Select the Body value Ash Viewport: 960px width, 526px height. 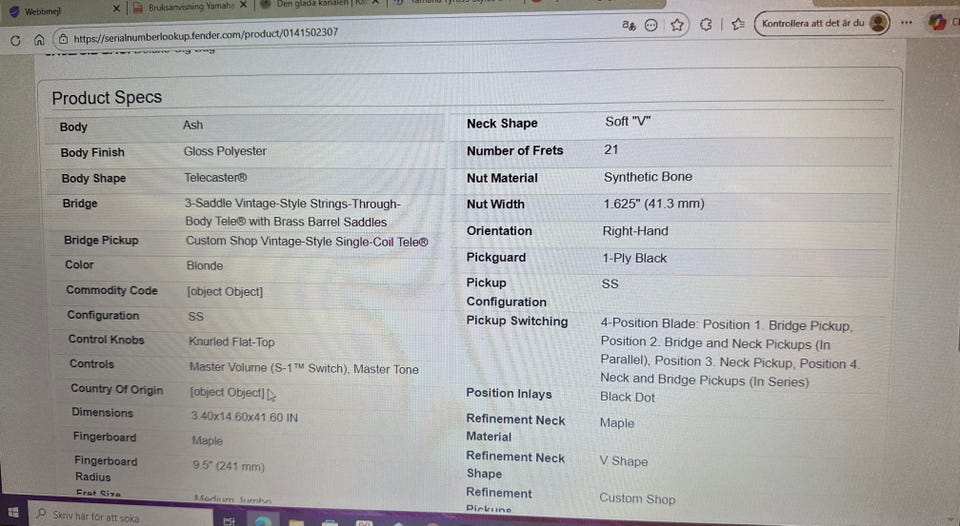(193, 125)
